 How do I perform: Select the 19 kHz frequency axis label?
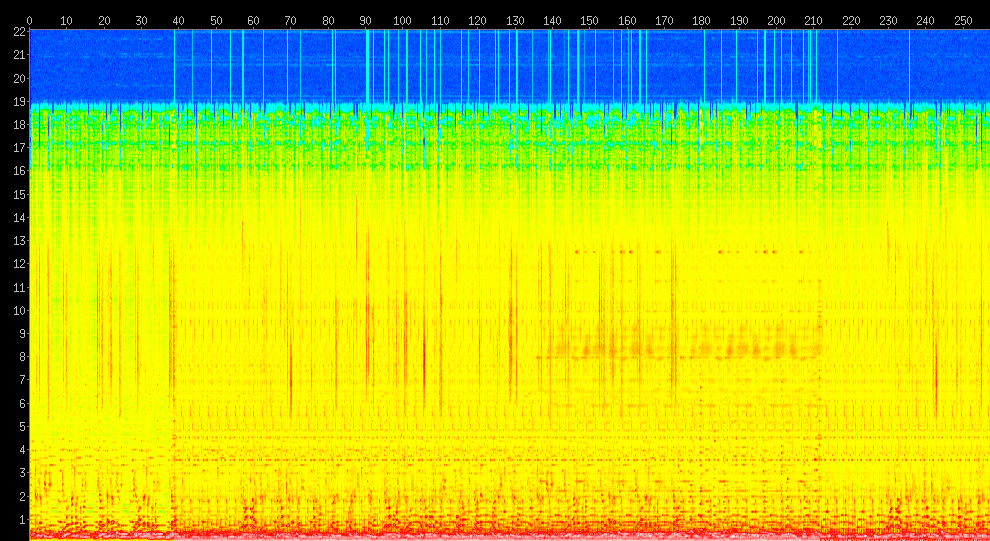click(18, 102)
